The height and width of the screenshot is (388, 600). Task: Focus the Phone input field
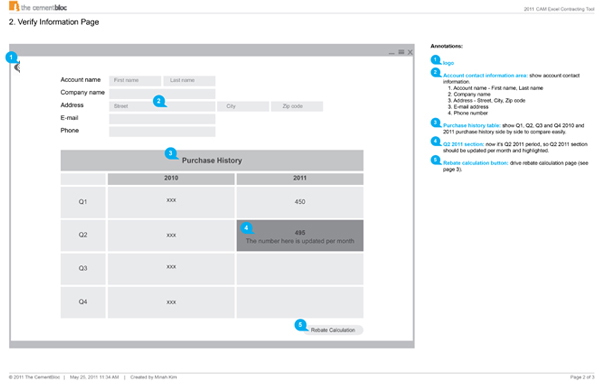pos(162,131)
